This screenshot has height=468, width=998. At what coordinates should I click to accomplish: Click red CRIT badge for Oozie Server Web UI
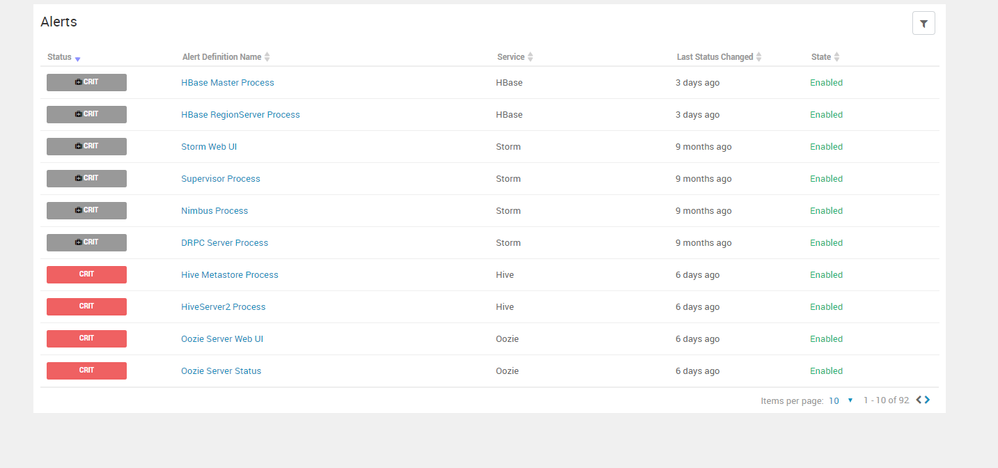[86, 339]
